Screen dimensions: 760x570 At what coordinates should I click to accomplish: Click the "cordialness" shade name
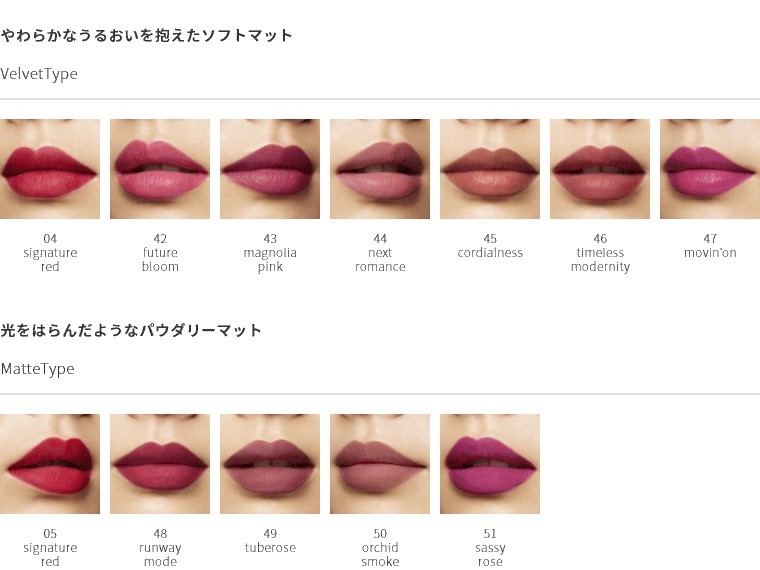pos(490,253)
